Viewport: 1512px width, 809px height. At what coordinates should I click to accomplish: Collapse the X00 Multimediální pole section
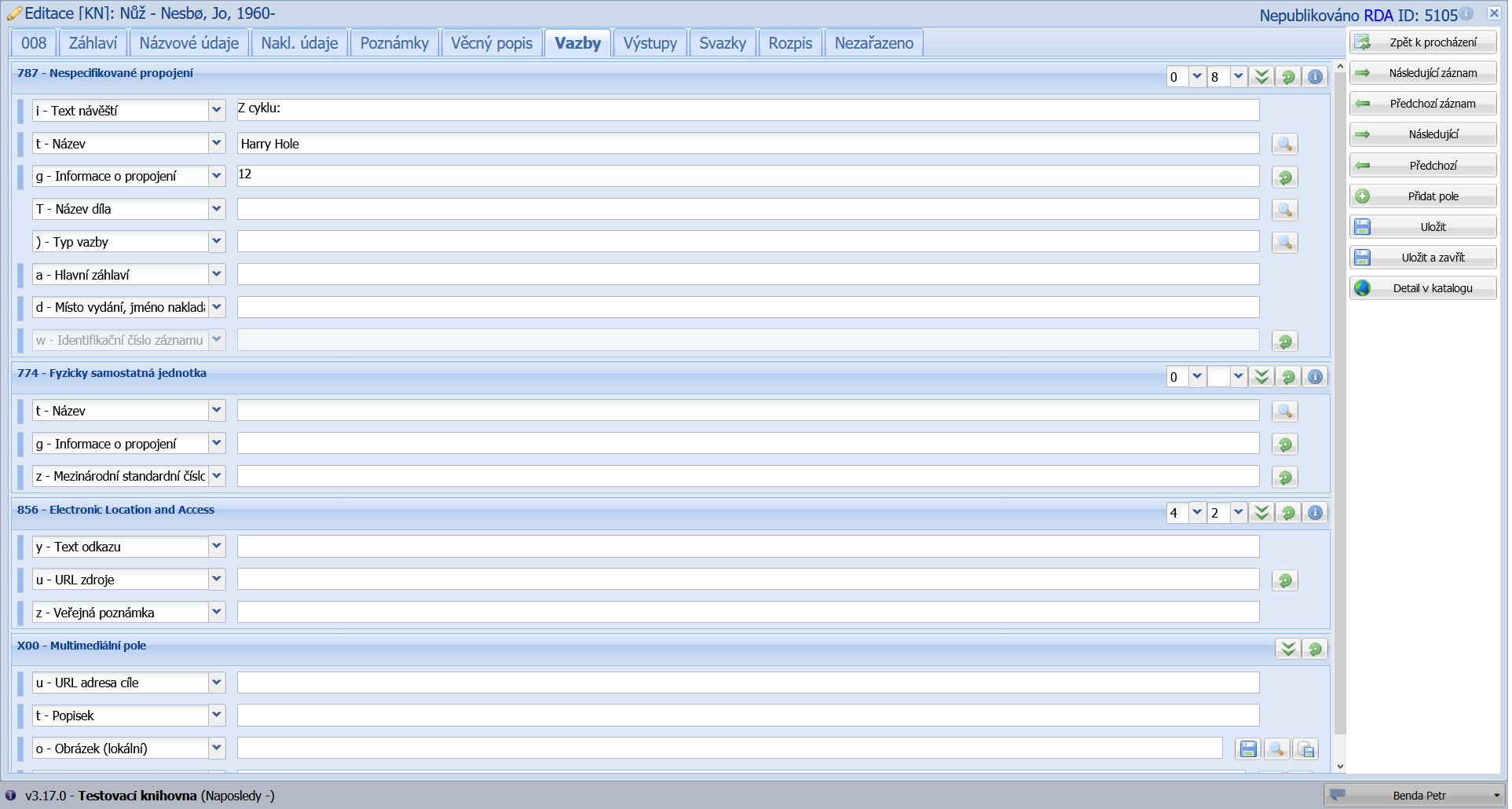click(1288, 649)
